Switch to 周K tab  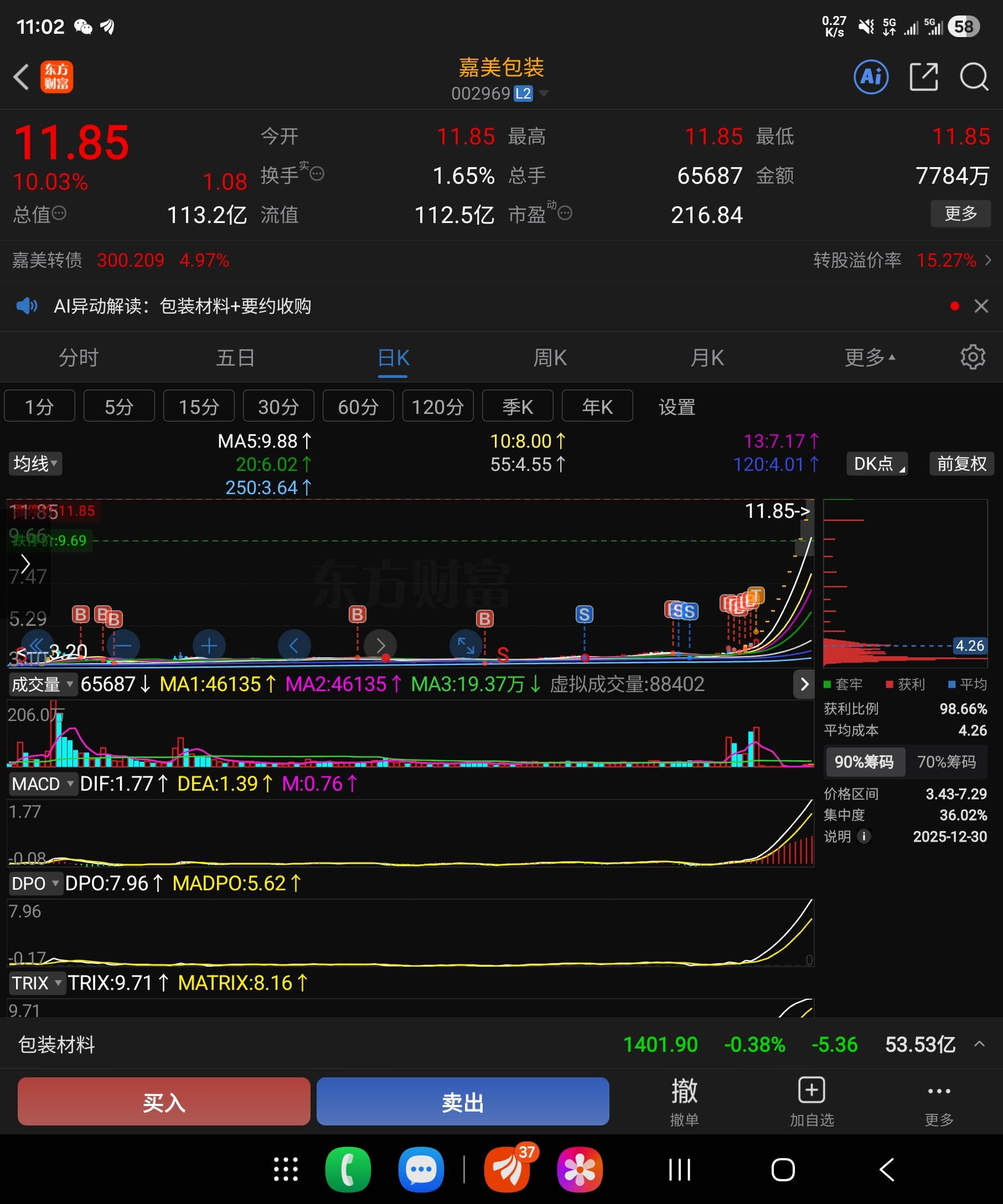(550, 357)
